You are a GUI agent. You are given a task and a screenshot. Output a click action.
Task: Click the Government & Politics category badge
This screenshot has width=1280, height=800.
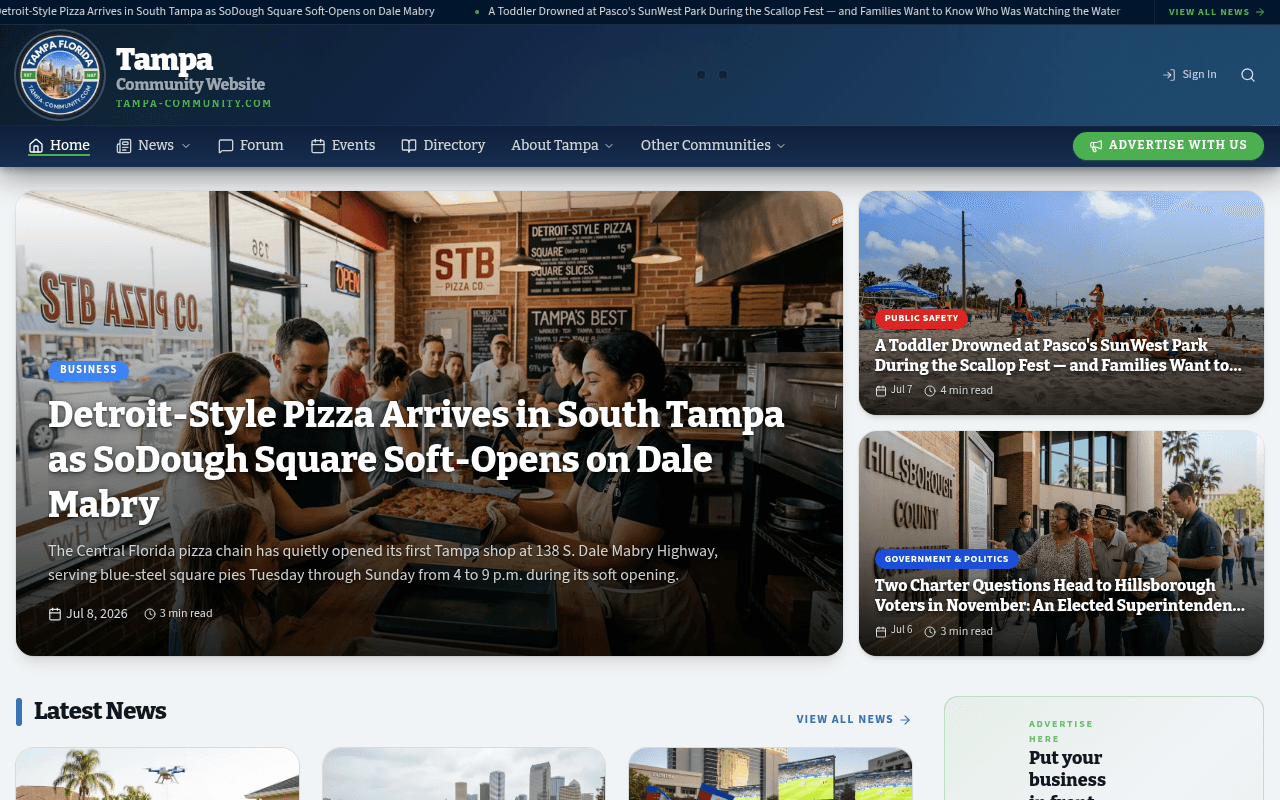coord(946,560)
